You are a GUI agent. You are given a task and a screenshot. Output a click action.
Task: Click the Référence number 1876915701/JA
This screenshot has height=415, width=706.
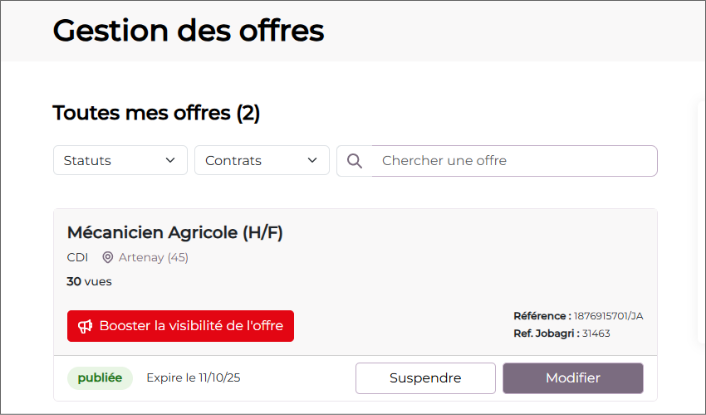(608, 316)
